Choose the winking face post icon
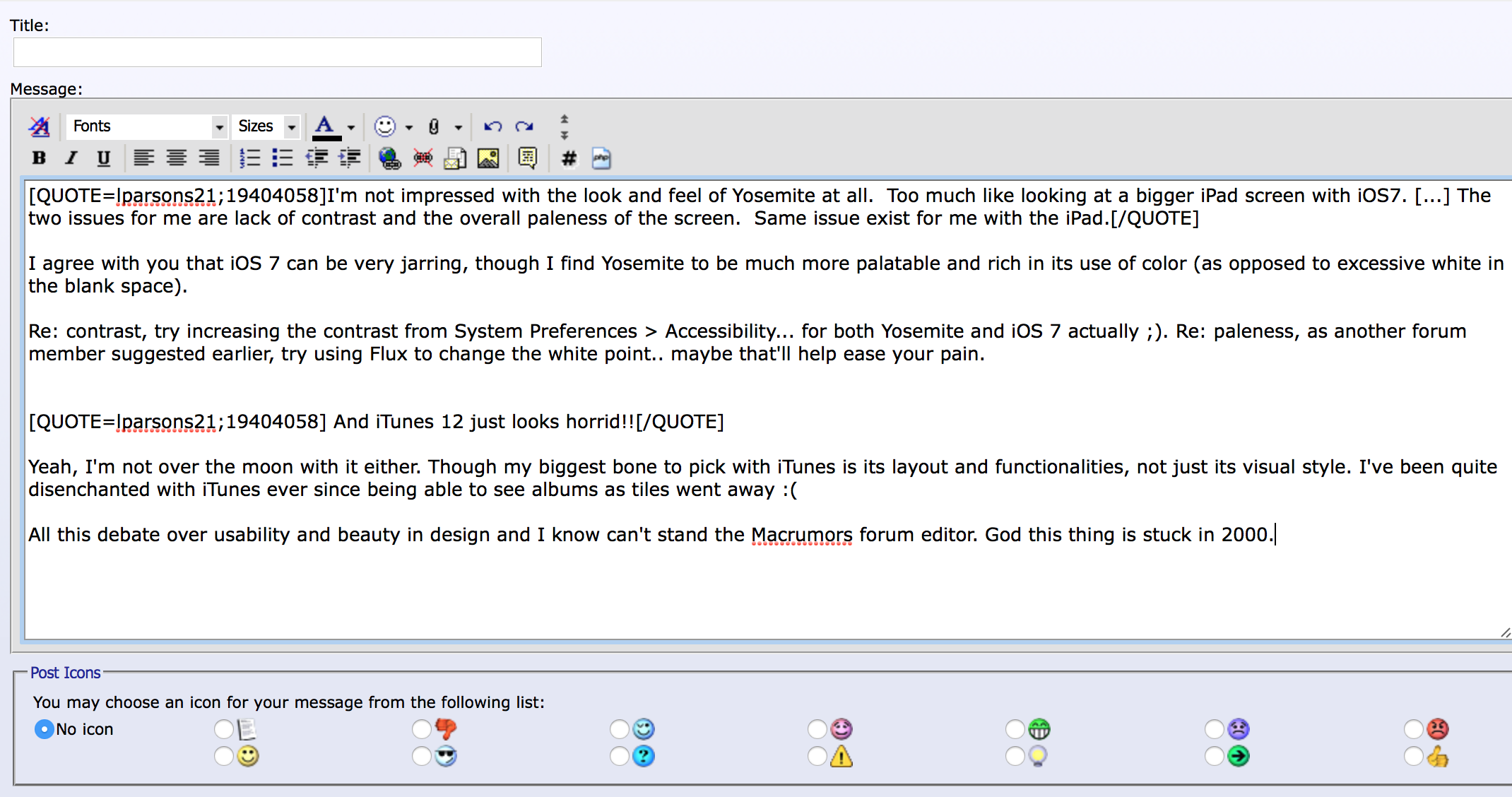Viewport: 1512px width, 797px height. point(644,728)
